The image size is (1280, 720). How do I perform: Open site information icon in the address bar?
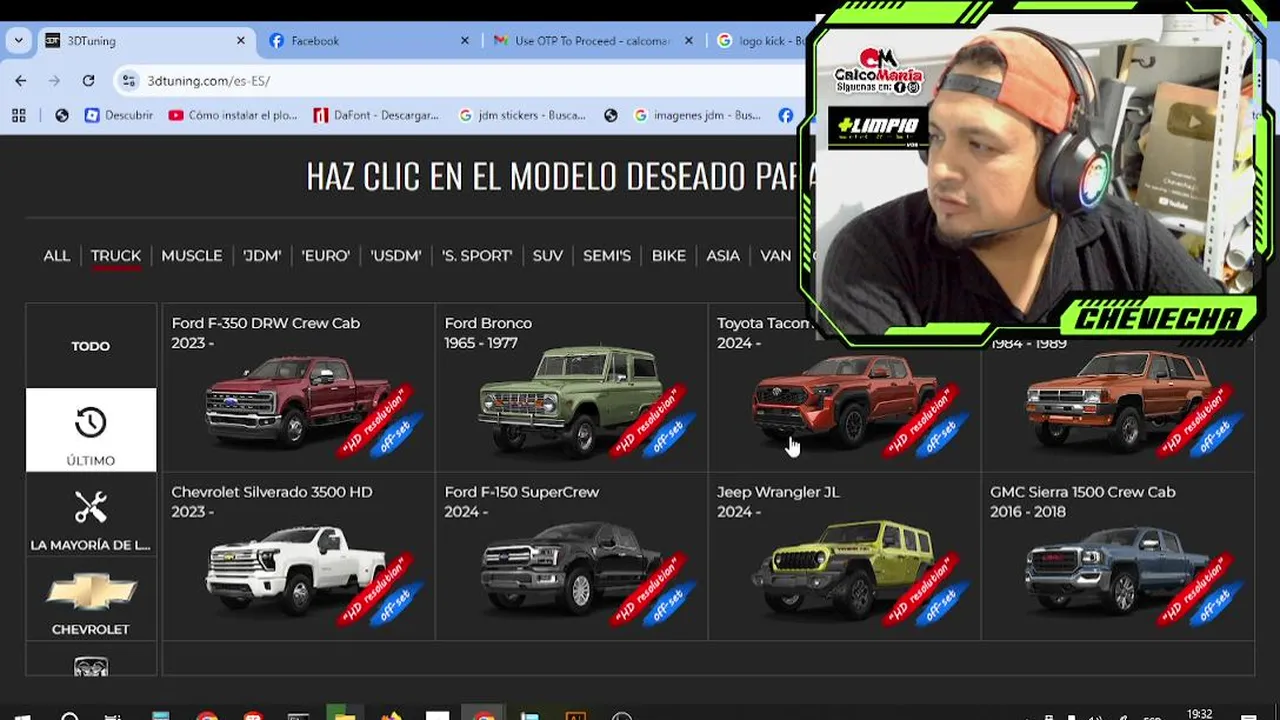(x=128, y=81)
